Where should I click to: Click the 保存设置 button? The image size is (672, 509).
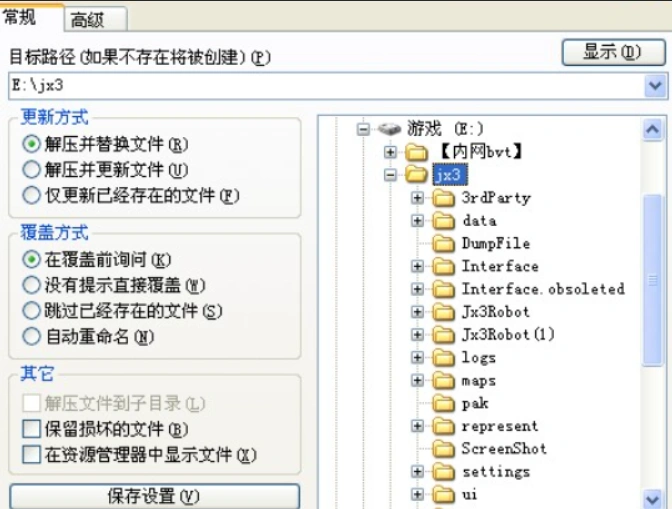tap(154, 497)
